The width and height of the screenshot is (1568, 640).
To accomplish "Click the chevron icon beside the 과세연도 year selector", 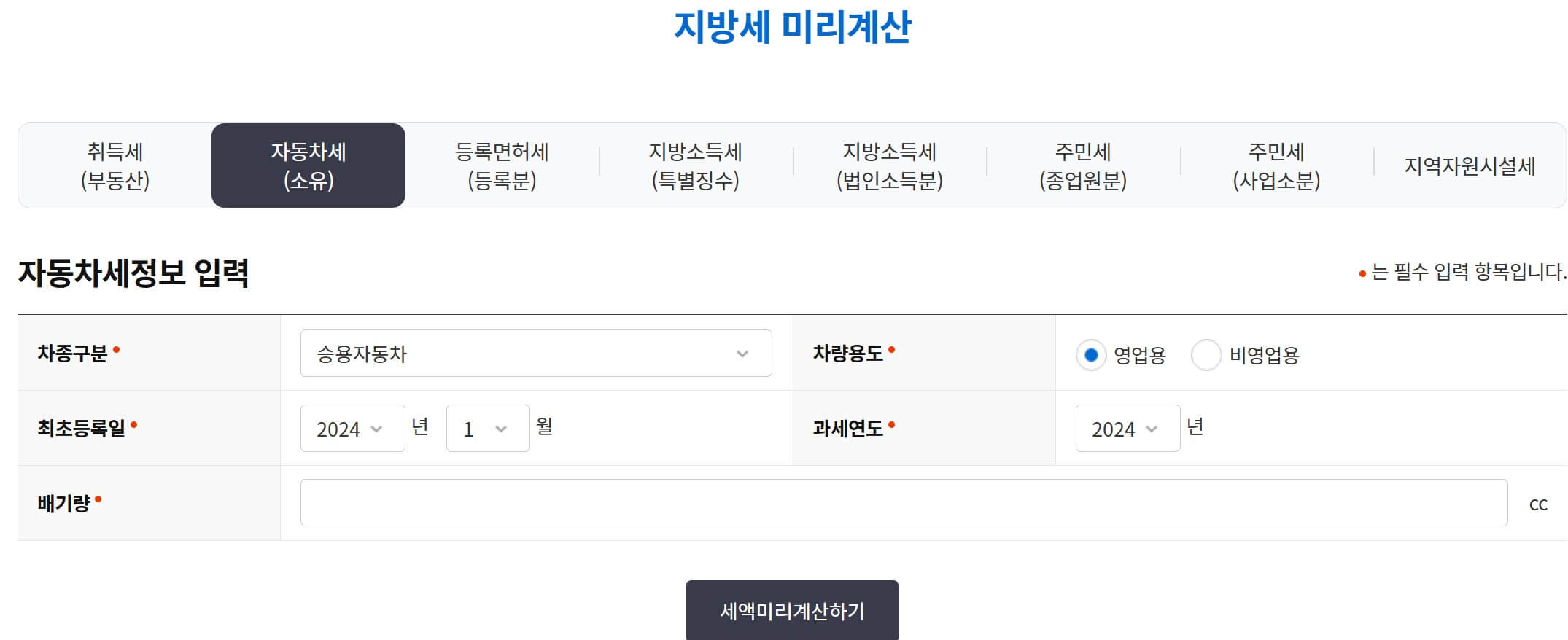I will (1151, 429).
